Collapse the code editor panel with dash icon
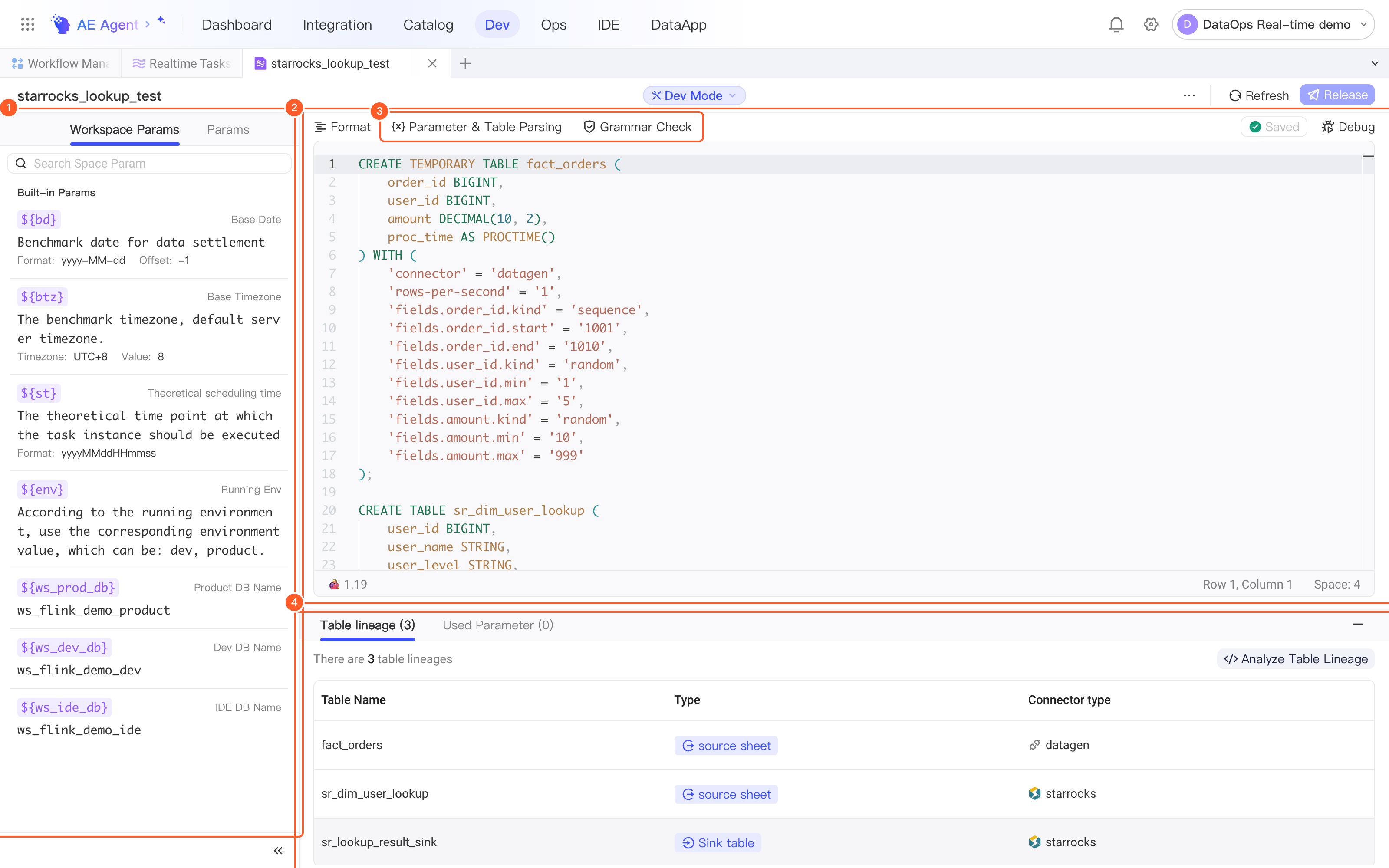Viewport: 1389px width, 868px height. (1368, 156)
